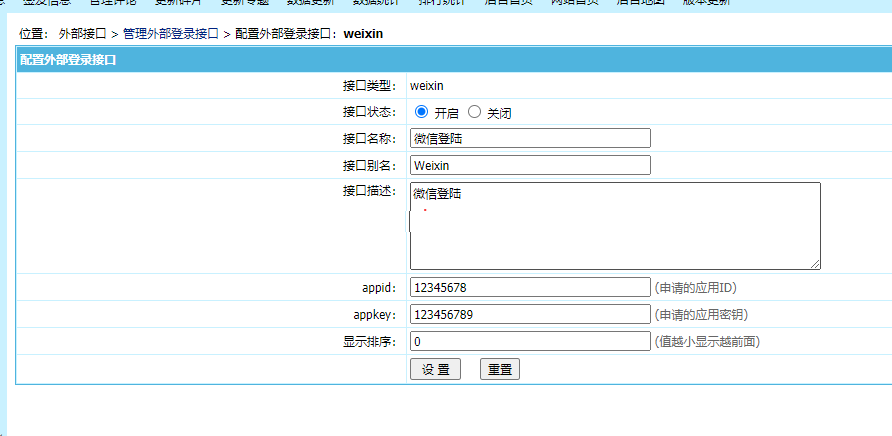Click the bold weixin in breadcrumb

point(363,34)
